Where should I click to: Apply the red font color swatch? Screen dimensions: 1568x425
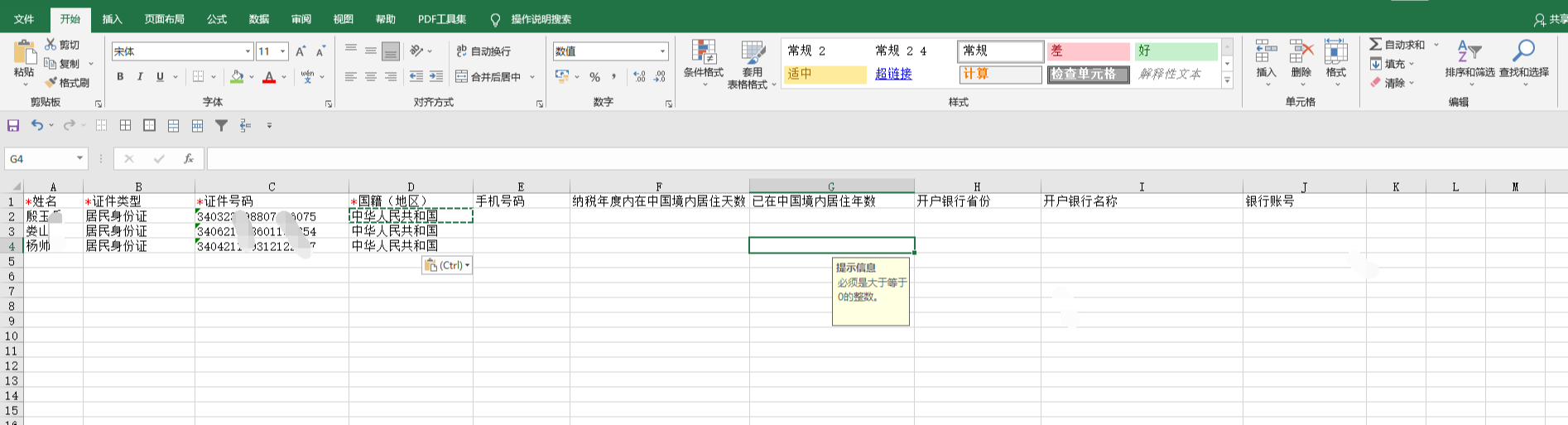[269, 77]
